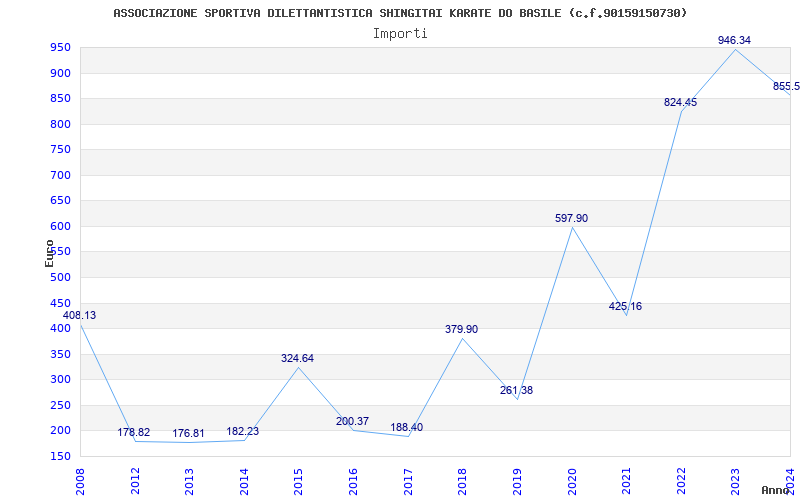Click the 650 y-axis tick label

coord(60,201)
